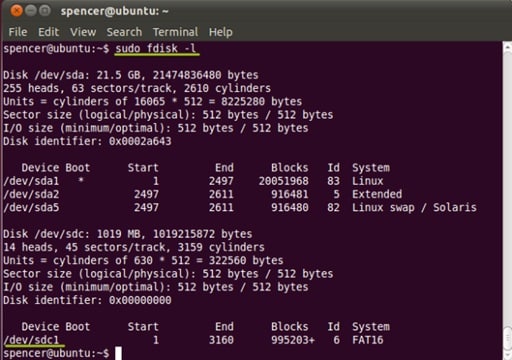Click the 'FAT16' system label
Image resolution: width=512 pixels, height=360 pixels.
368,340
